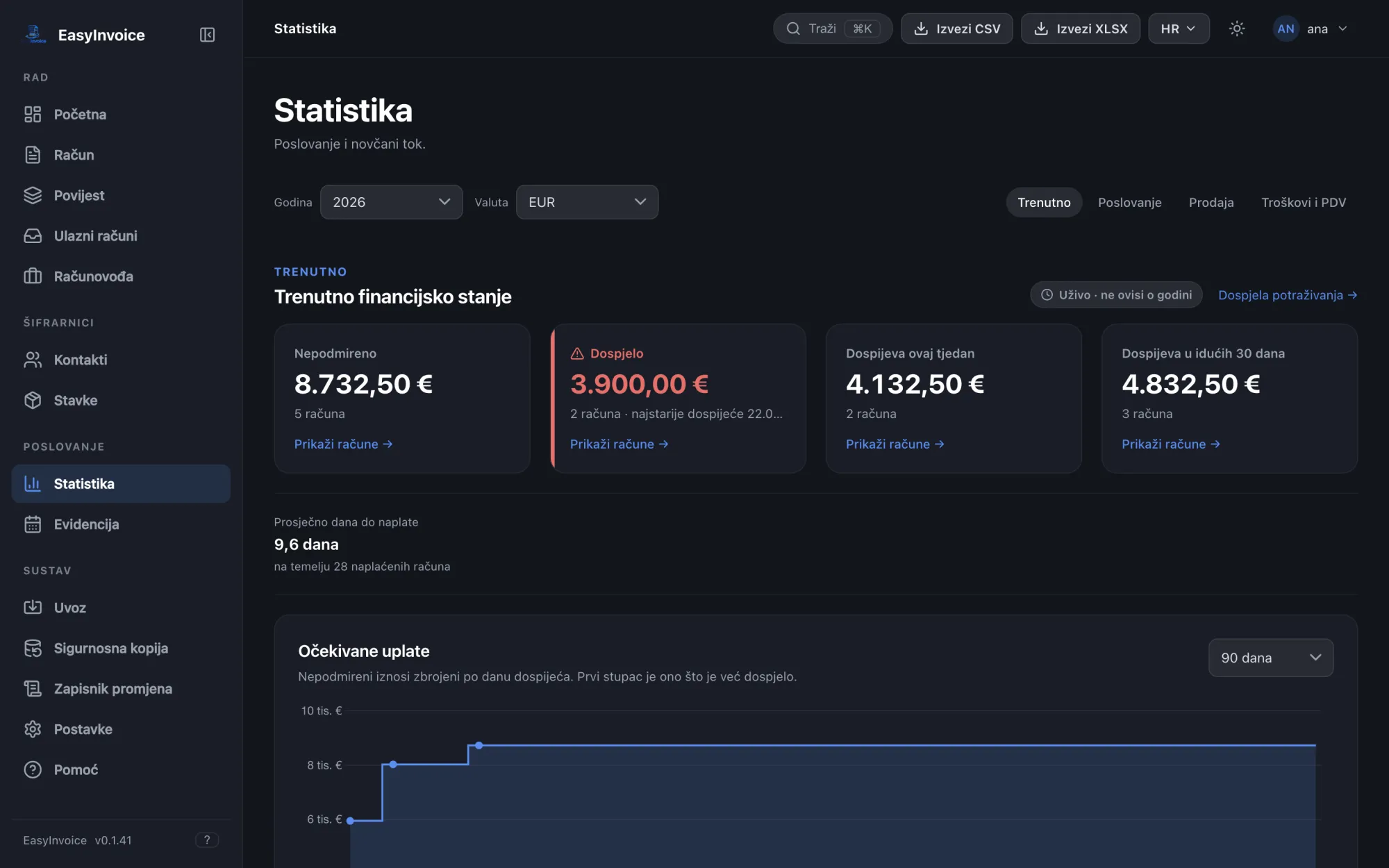Click the 3.900,00 € Dospjelo amount

639,384
